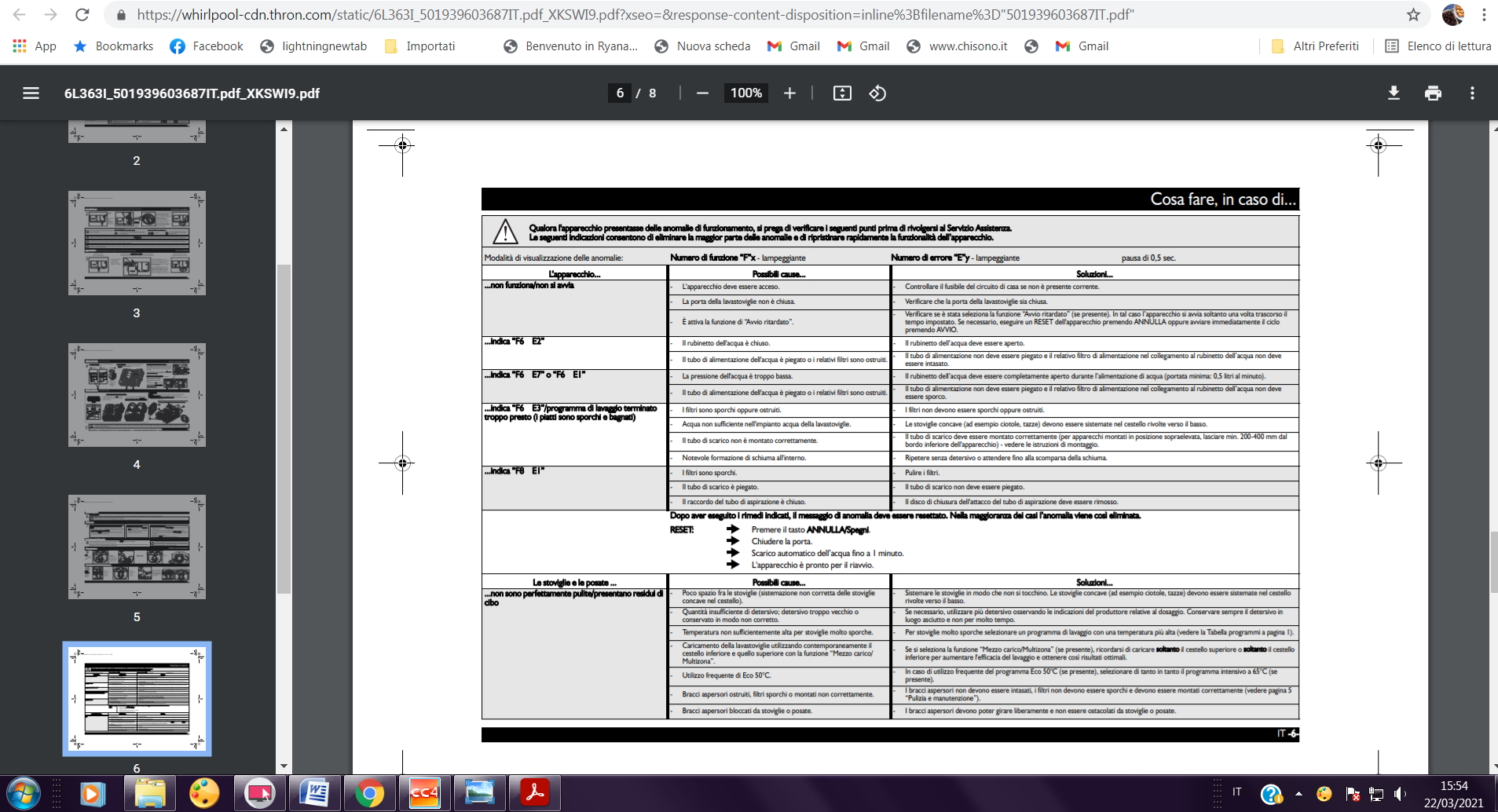Screen dimensions: 1498x812
Task: Select page 3 thumbnail
Action: pos(137,243)
